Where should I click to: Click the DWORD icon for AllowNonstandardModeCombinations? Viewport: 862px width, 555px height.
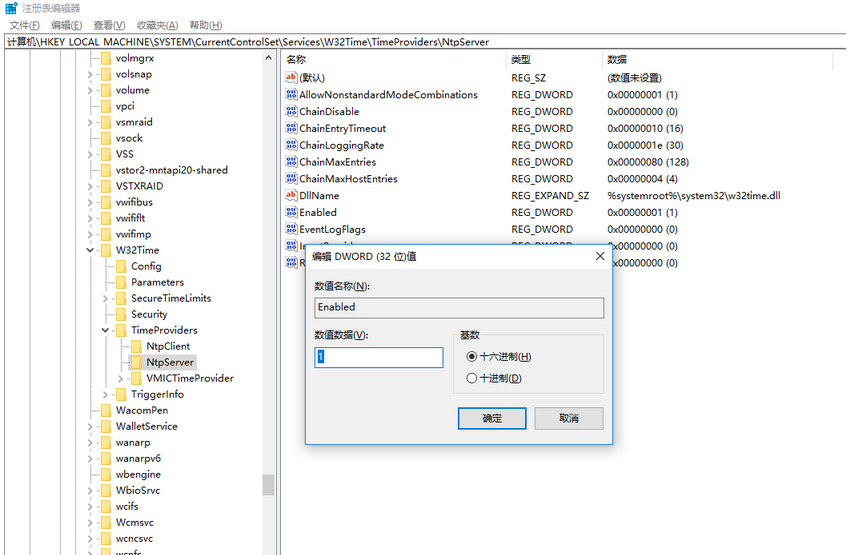tap(291, 95)
